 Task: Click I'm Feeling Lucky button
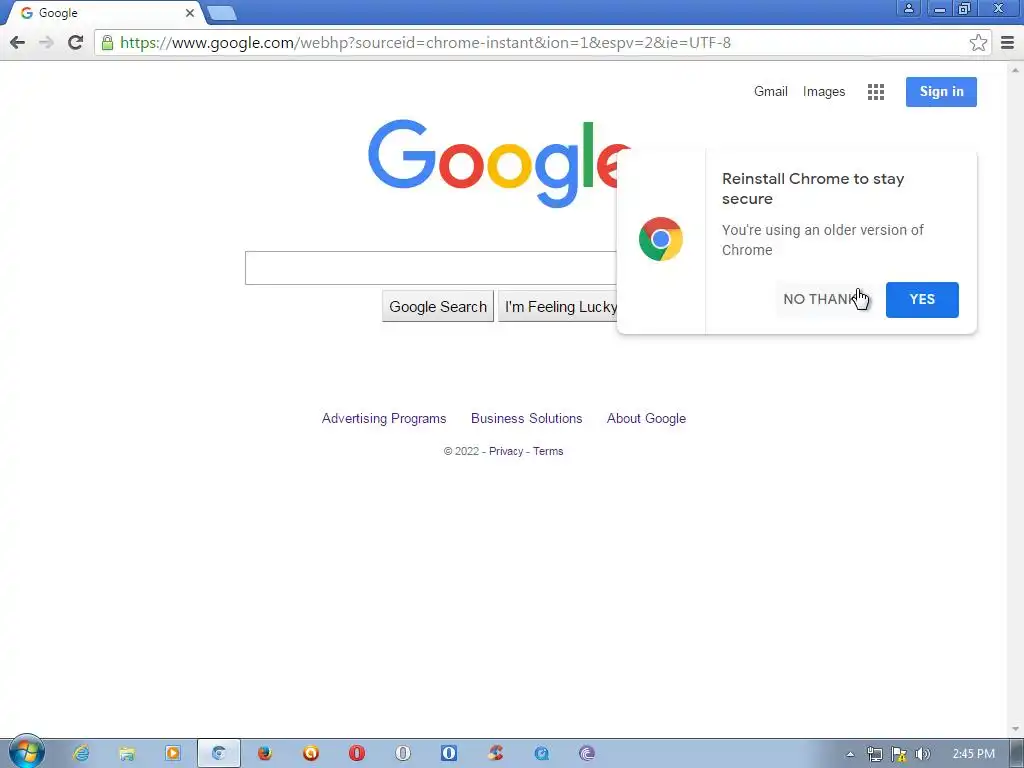click(558, 306)
